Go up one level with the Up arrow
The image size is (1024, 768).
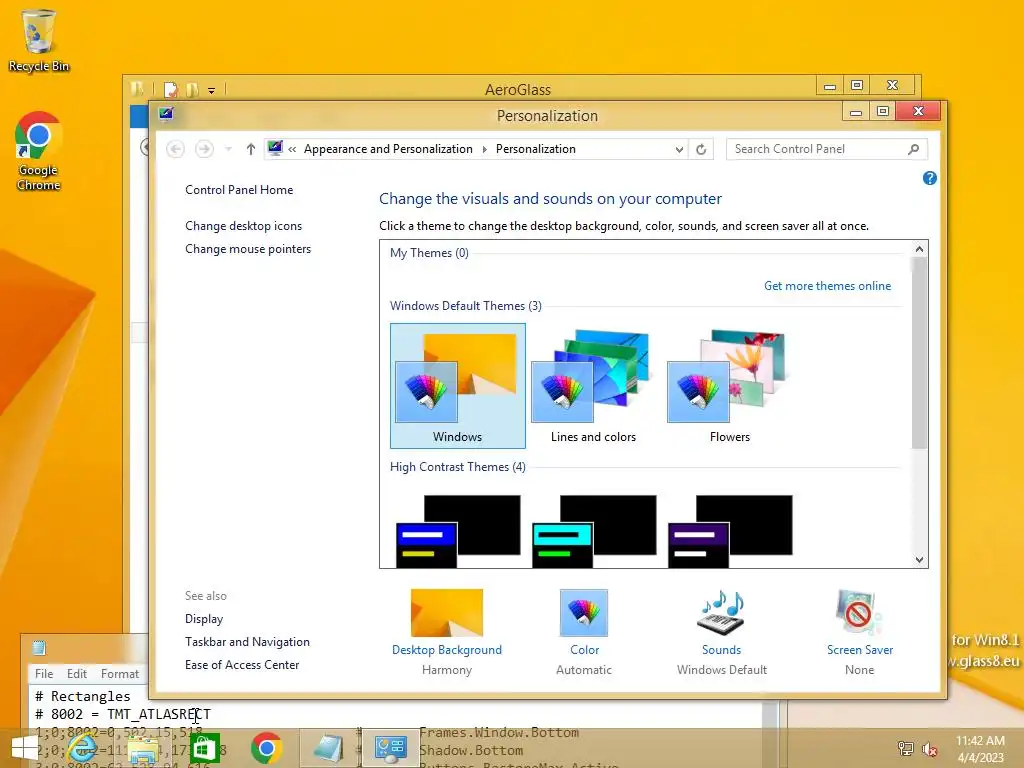(250, 149)
